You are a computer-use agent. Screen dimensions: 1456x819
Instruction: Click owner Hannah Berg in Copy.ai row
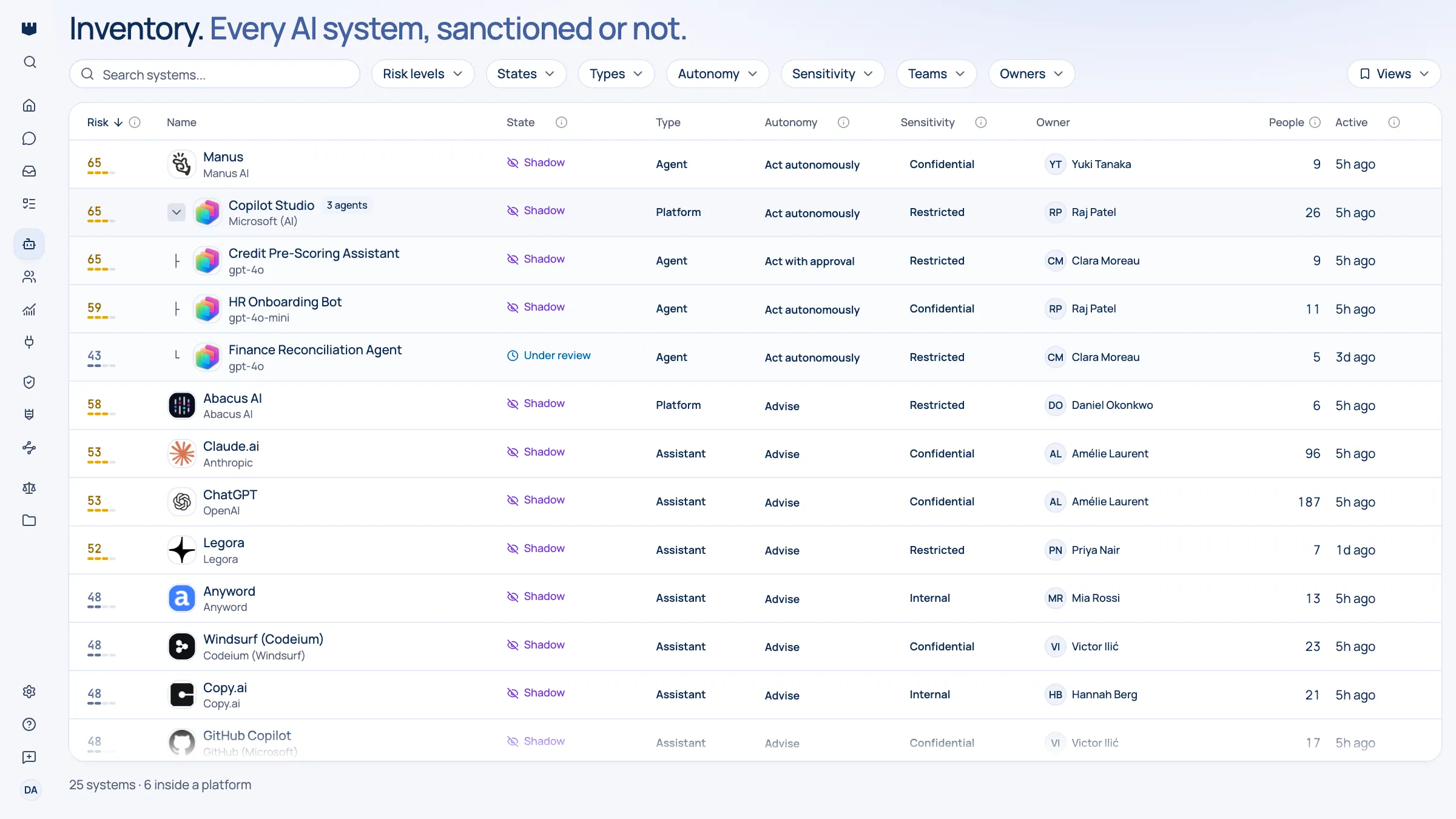tap(1091, 695)
